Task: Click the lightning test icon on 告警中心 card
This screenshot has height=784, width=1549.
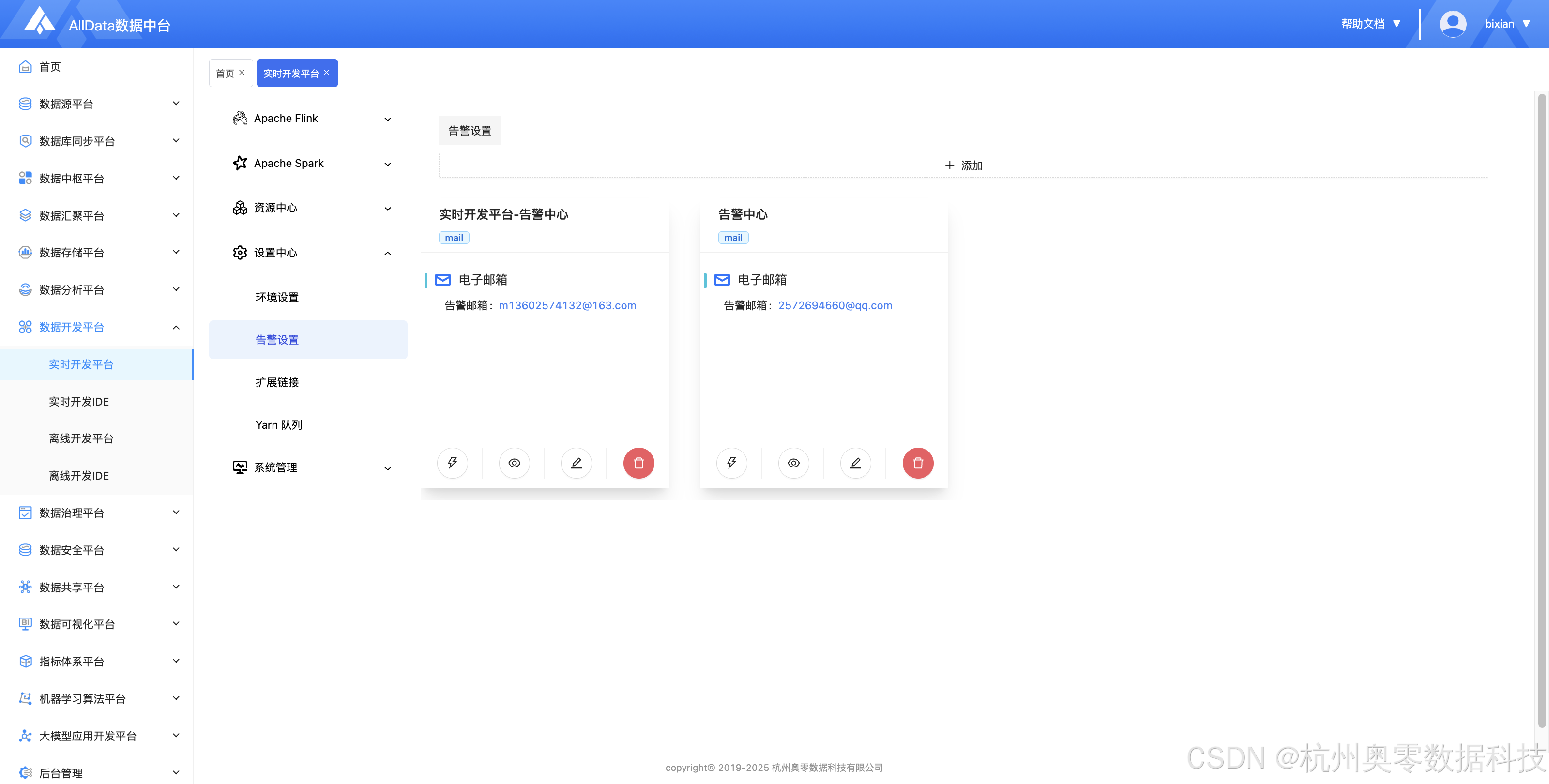Action: [x=731, y=463]
